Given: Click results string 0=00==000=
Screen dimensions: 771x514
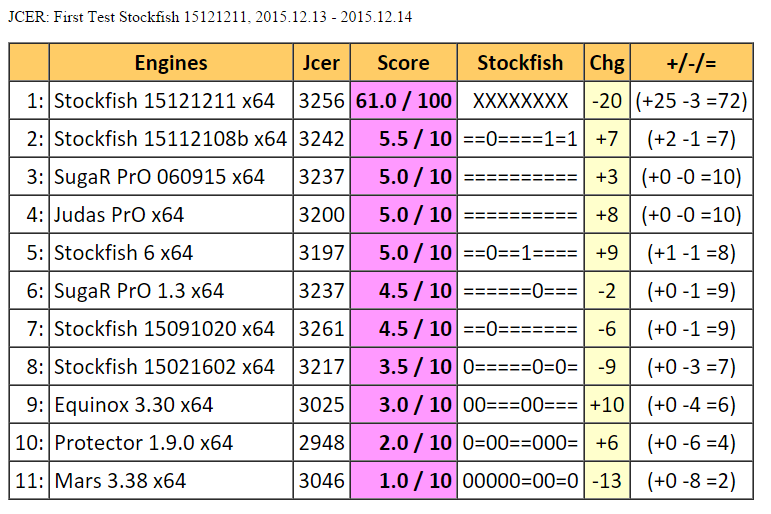Looking at the screenshot, I should coord(520,443).
